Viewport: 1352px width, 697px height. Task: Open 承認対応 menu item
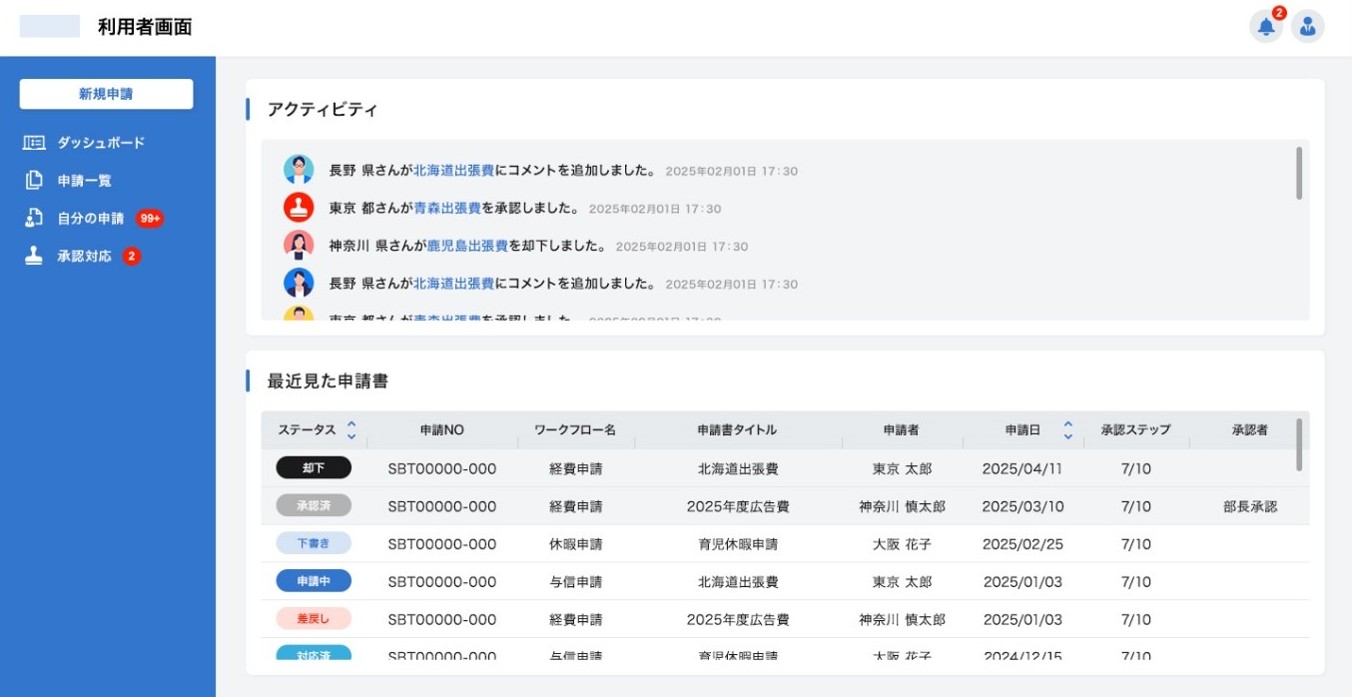pyautogui.click(x=84, y=256)
